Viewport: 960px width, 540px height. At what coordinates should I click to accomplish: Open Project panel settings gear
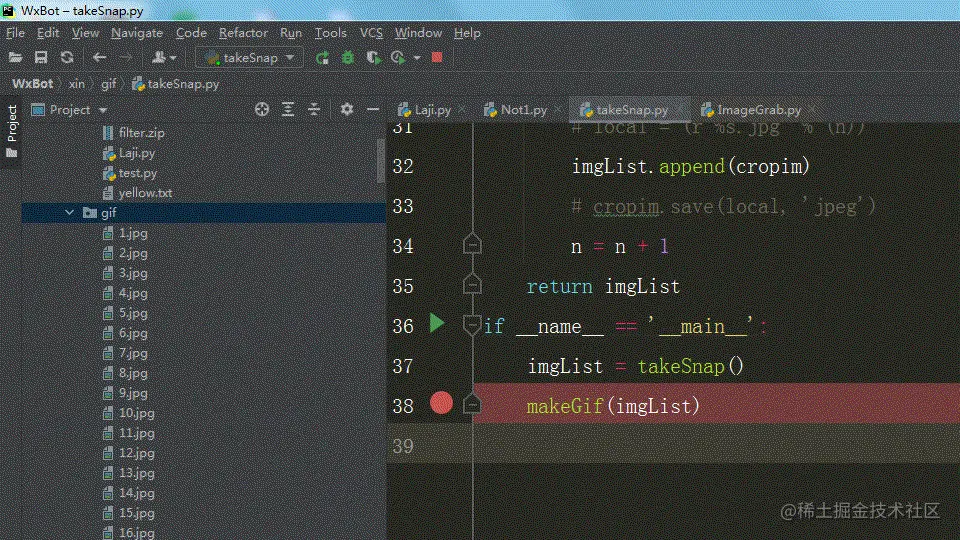(x=347, y=110)
